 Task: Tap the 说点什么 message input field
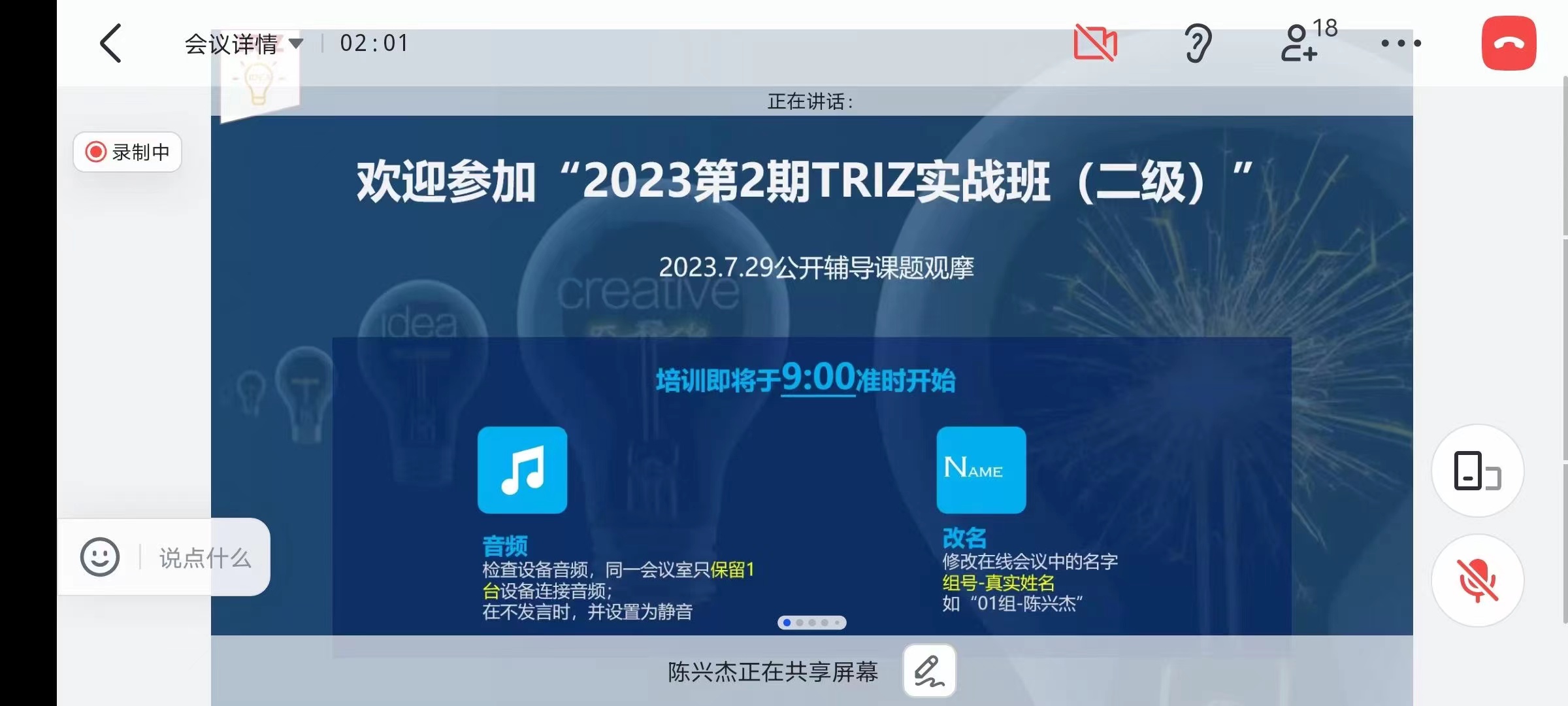204,557
